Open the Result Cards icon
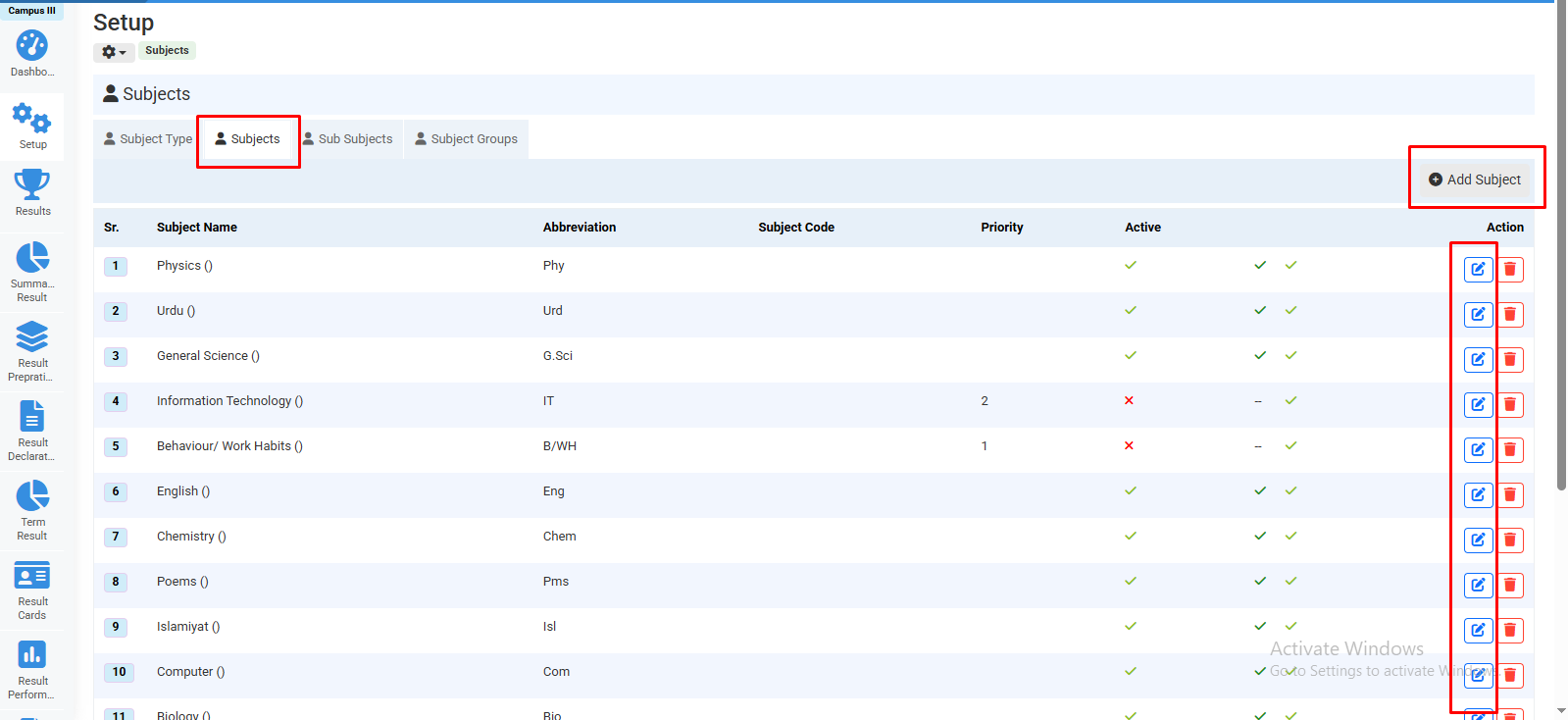Screen dimensions: 1568x720 [x=32, y=575]
